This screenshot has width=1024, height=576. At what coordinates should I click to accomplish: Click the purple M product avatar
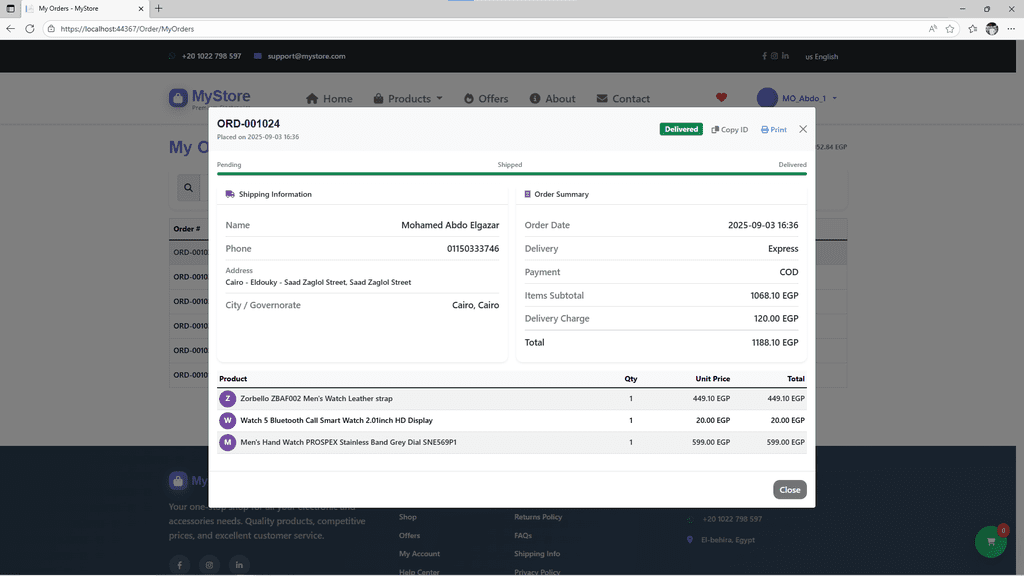pos(227,442)
